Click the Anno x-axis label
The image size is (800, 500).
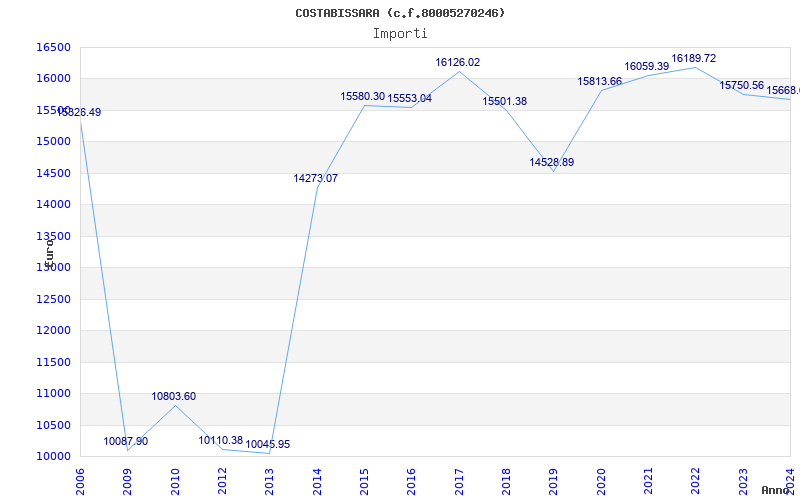coord(775,490)
